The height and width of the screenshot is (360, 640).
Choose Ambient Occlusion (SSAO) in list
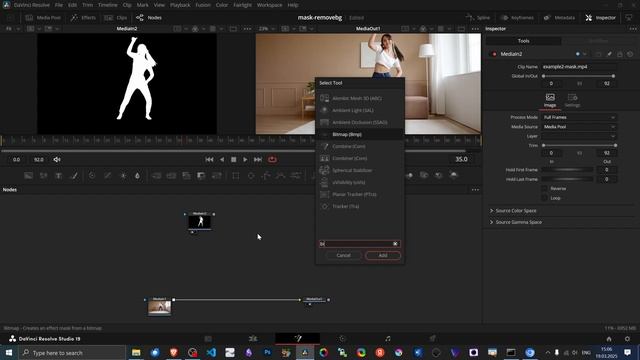360,122
